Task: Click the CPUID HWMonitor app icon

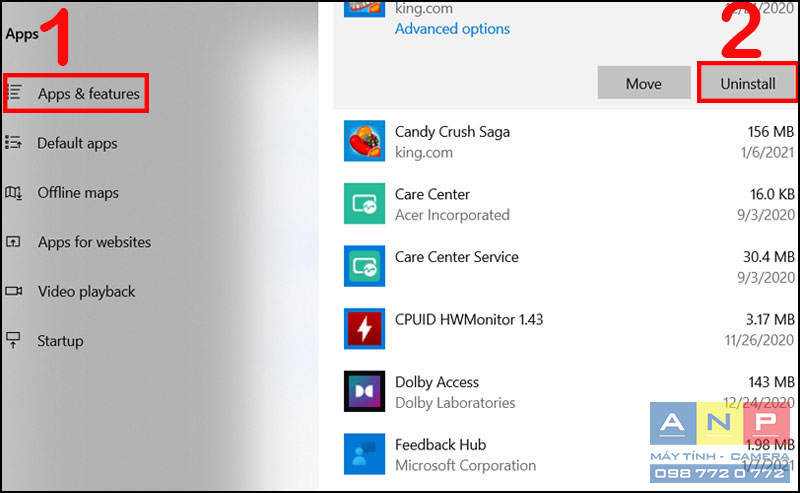Action: pyautogui.click(x=364, y=329)
